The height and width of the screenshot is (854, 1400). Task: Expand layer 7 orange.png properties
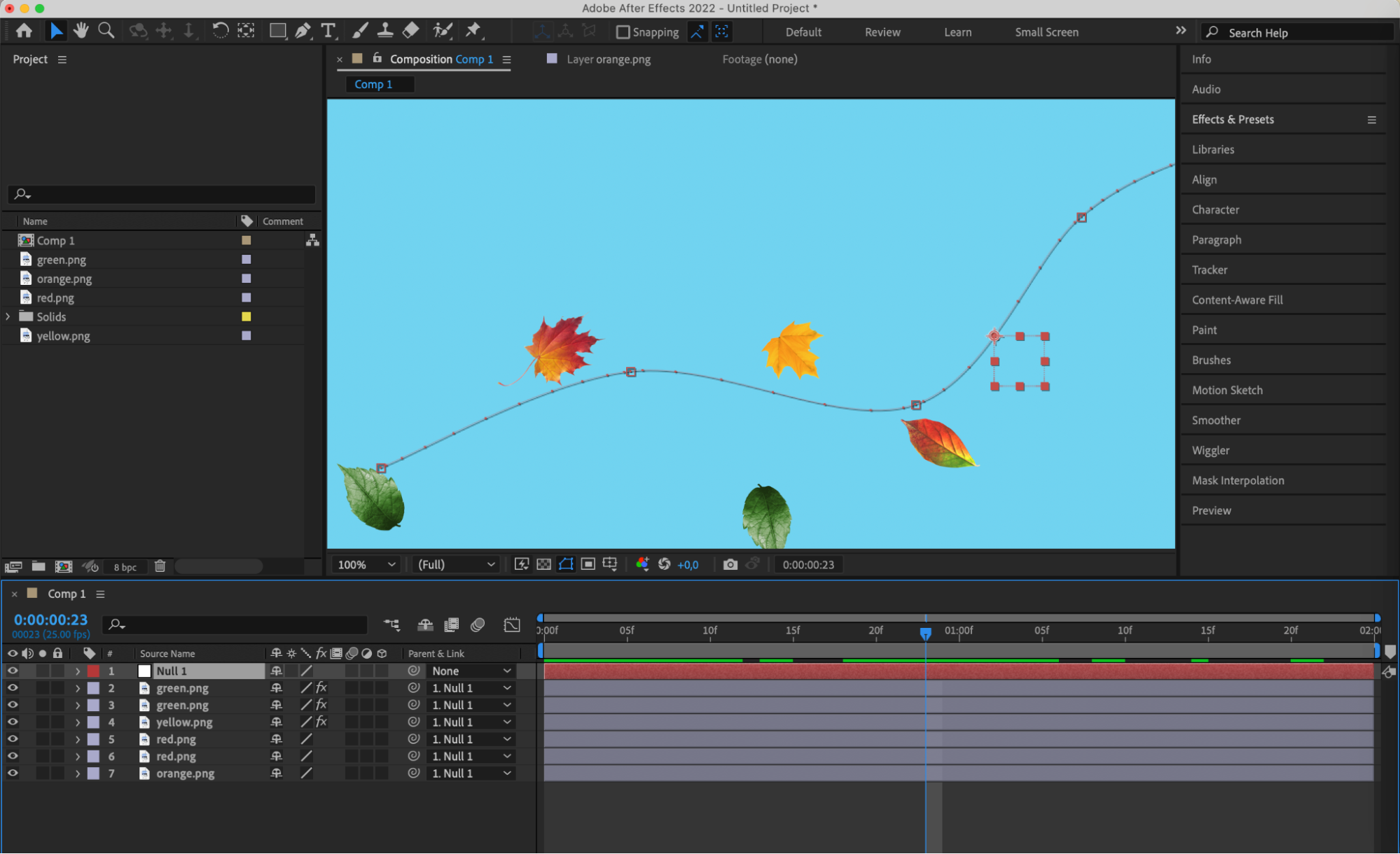click(78, 773)
